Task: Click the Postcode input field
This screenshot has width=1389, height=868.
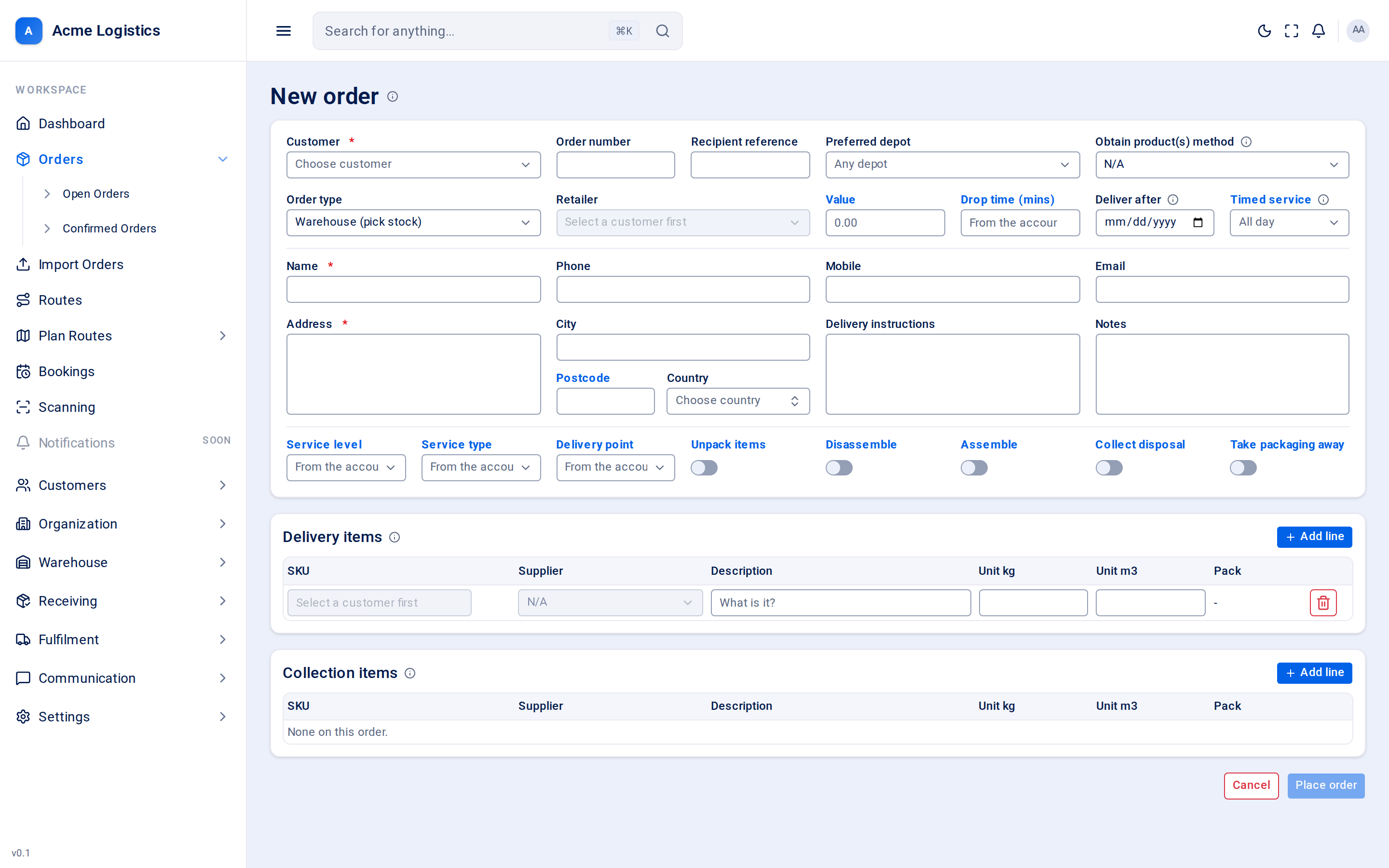Action: 605,401
